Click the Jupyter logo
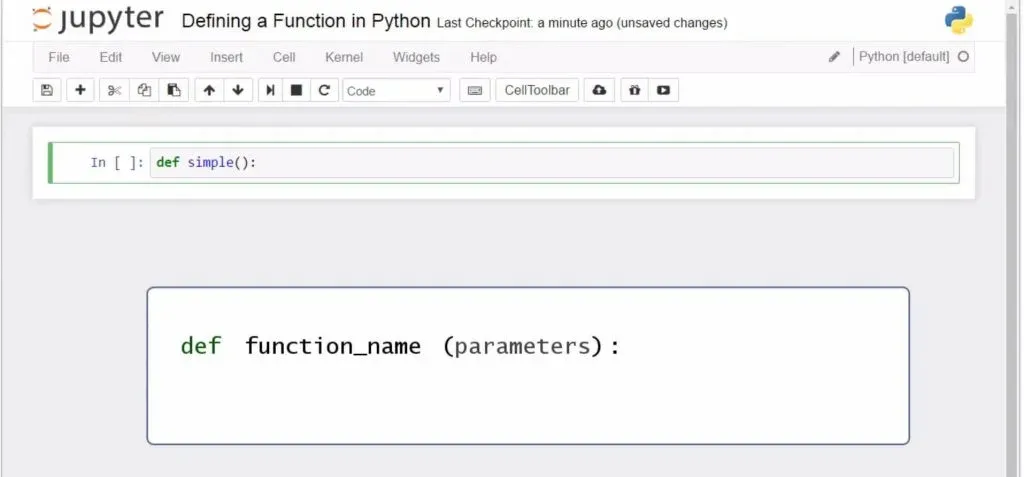The width and height of the screenshot is (1024, 477). 98,20
